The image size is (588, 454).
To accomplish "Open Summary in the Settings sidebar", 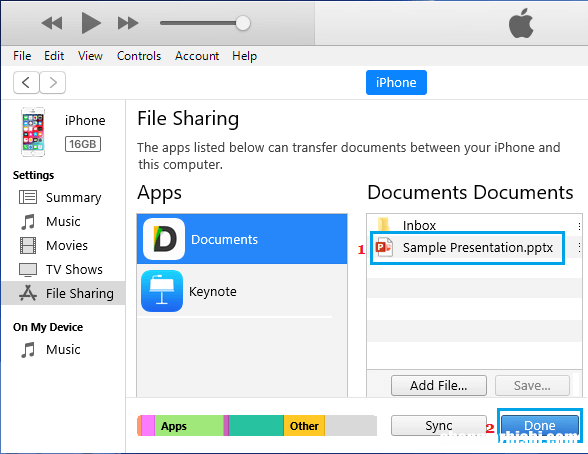I will (x=60, y=198).
